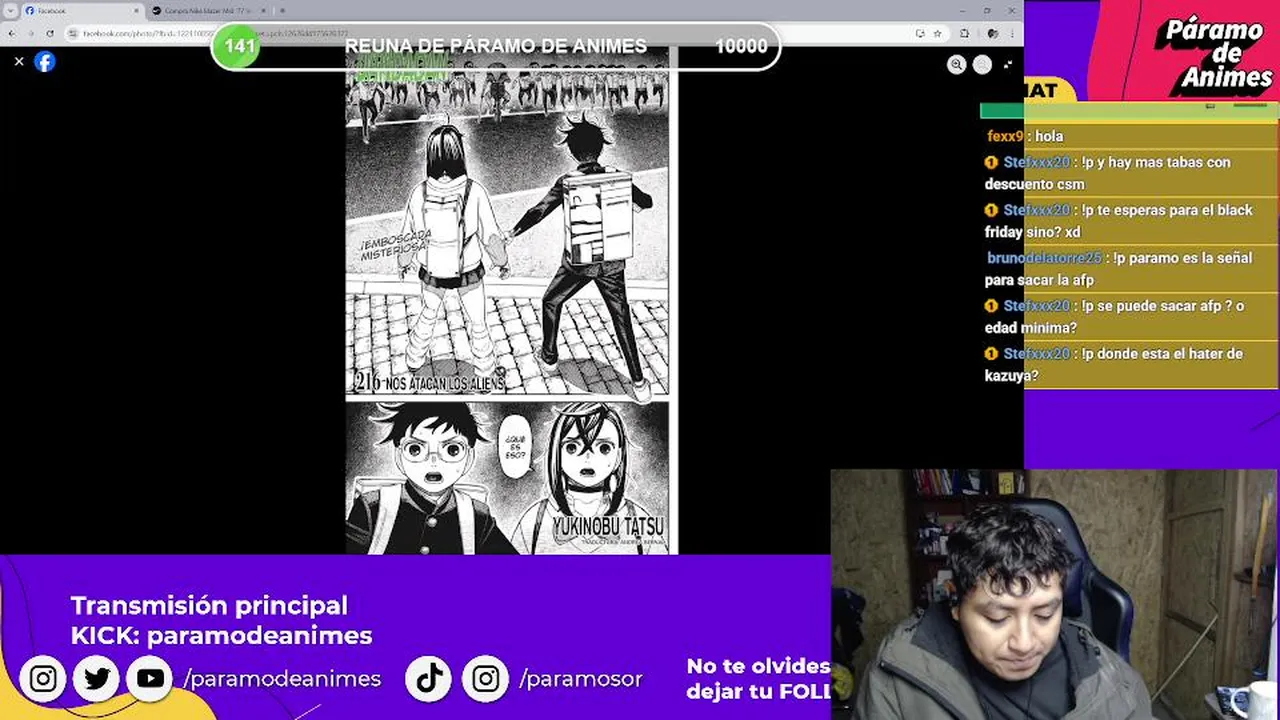Zoom out of the Facebook photo
Image resolution: width=1280 pixels, height=720 pixels.
[x=982, y=64]
